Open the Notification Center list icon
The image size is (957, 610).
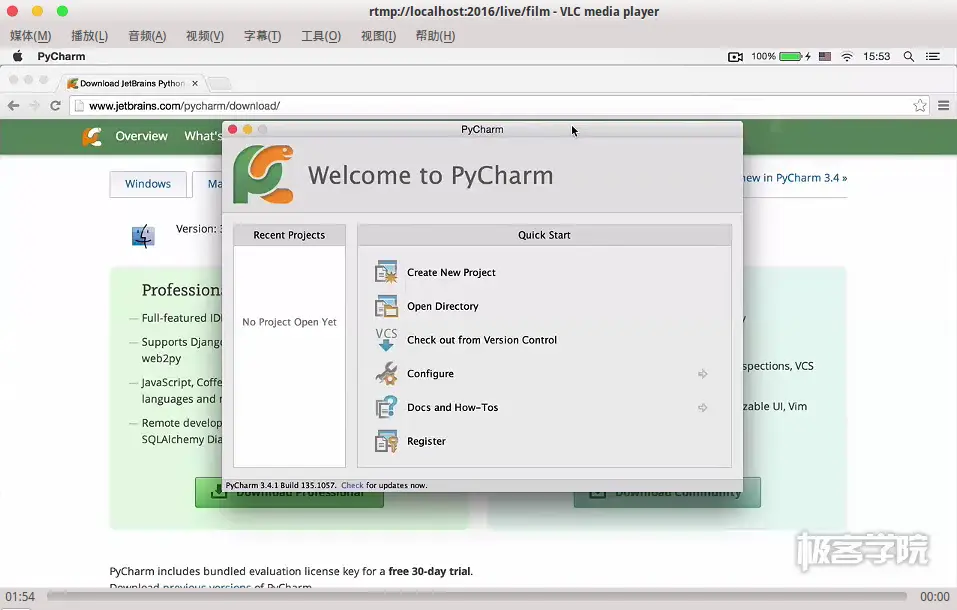click(933, 56)
